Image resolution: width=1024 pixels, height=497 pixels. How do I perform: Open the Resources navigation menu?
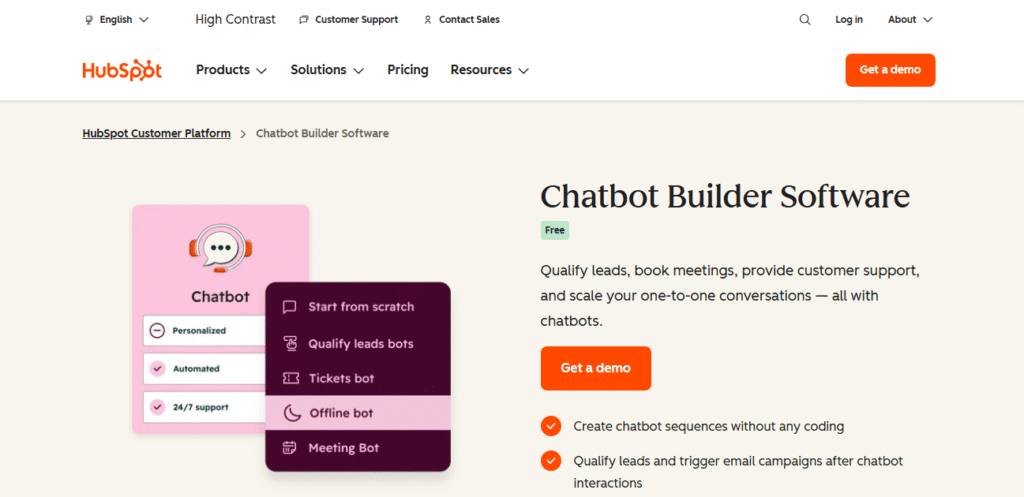click(489, 70)
